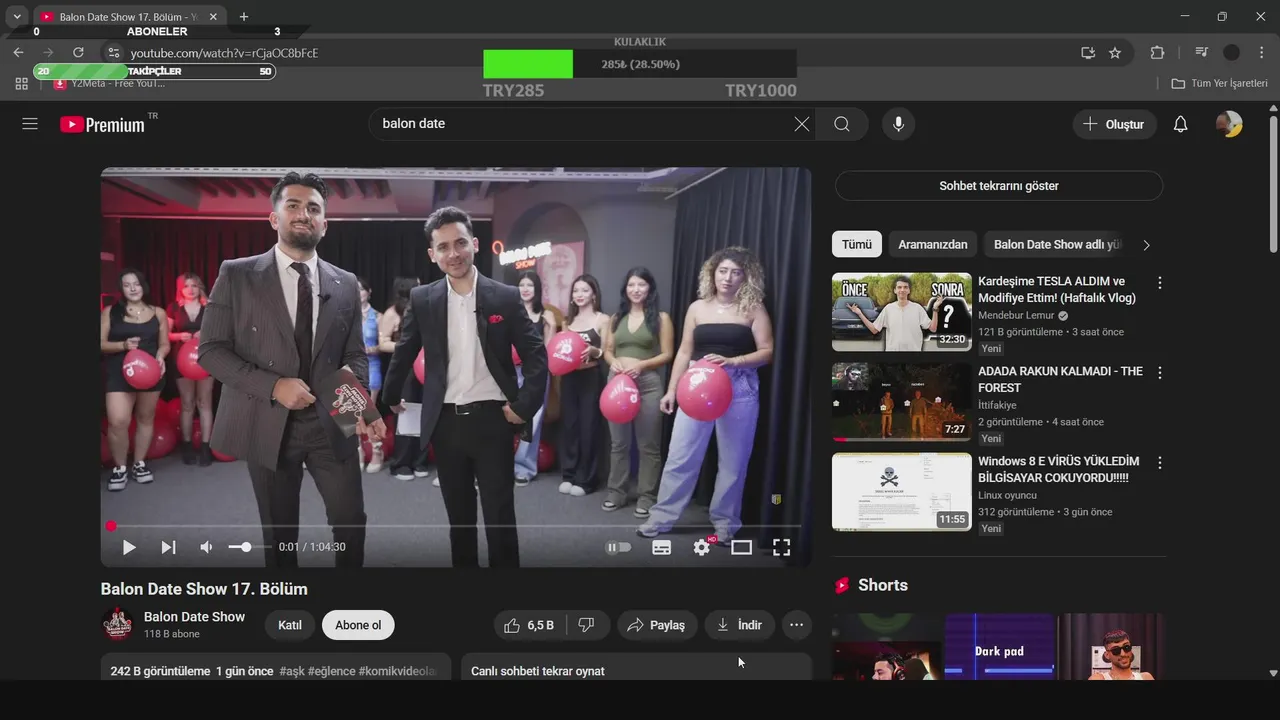Click İndir download button
Viewport: 1280px width, 720px height.
(740, 625)
